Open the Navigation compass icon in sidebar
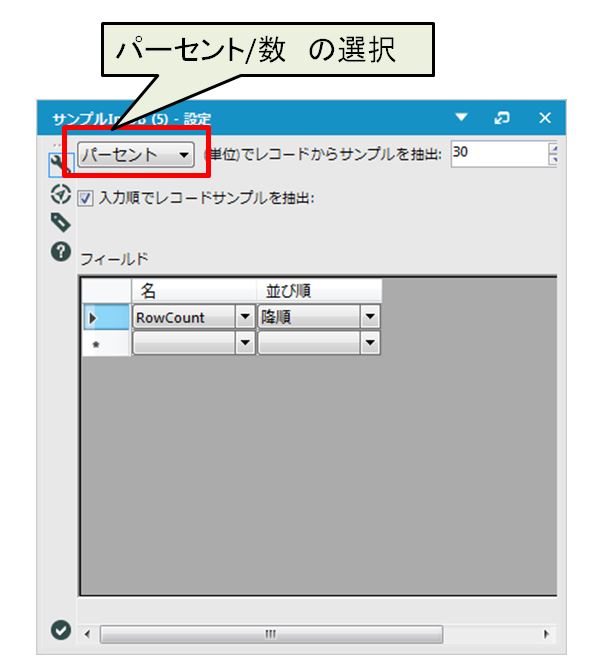612x669 pixels. coord(59,194)
